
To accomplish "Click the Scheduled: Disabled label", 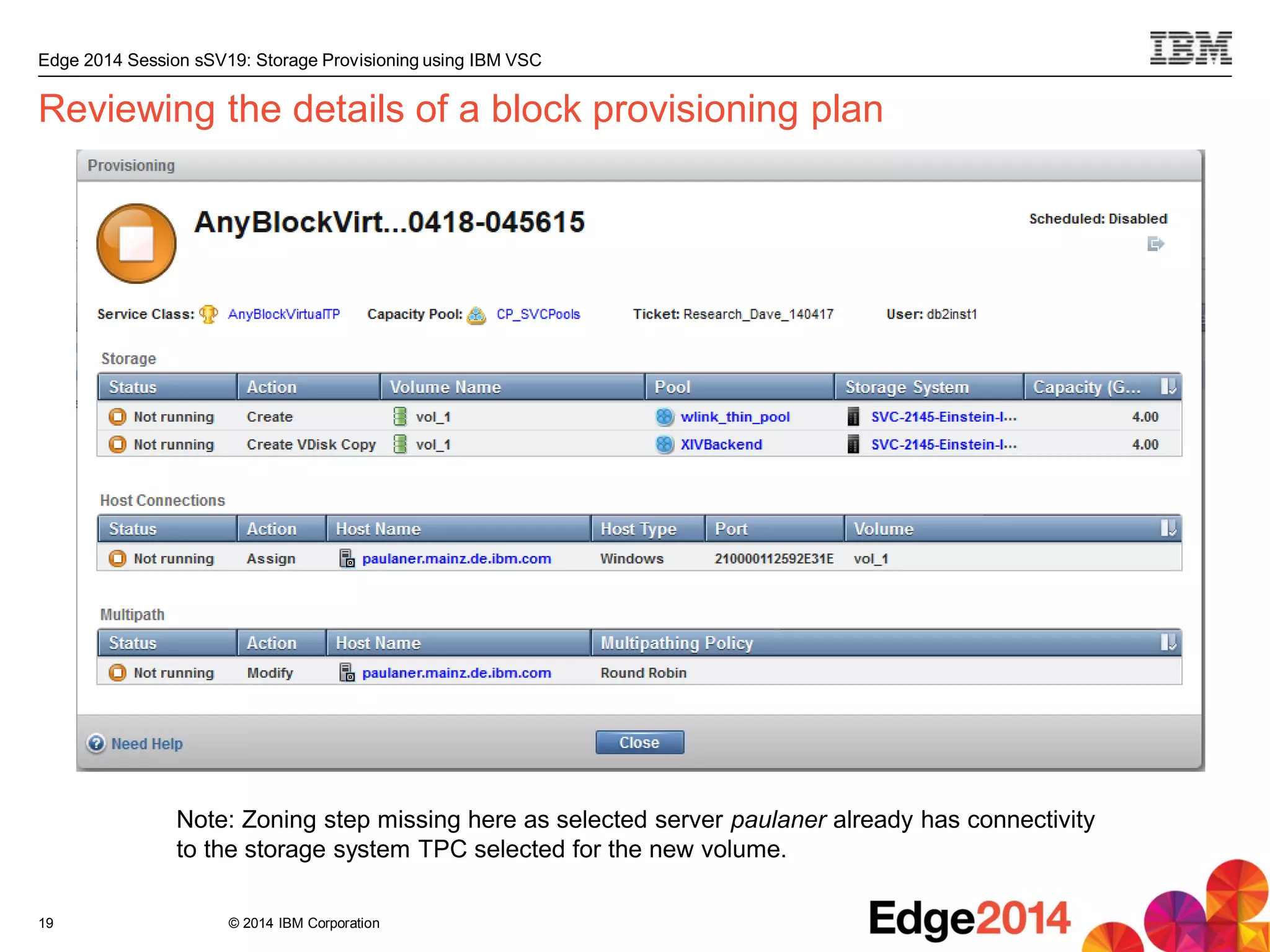I will point(1098,219).
